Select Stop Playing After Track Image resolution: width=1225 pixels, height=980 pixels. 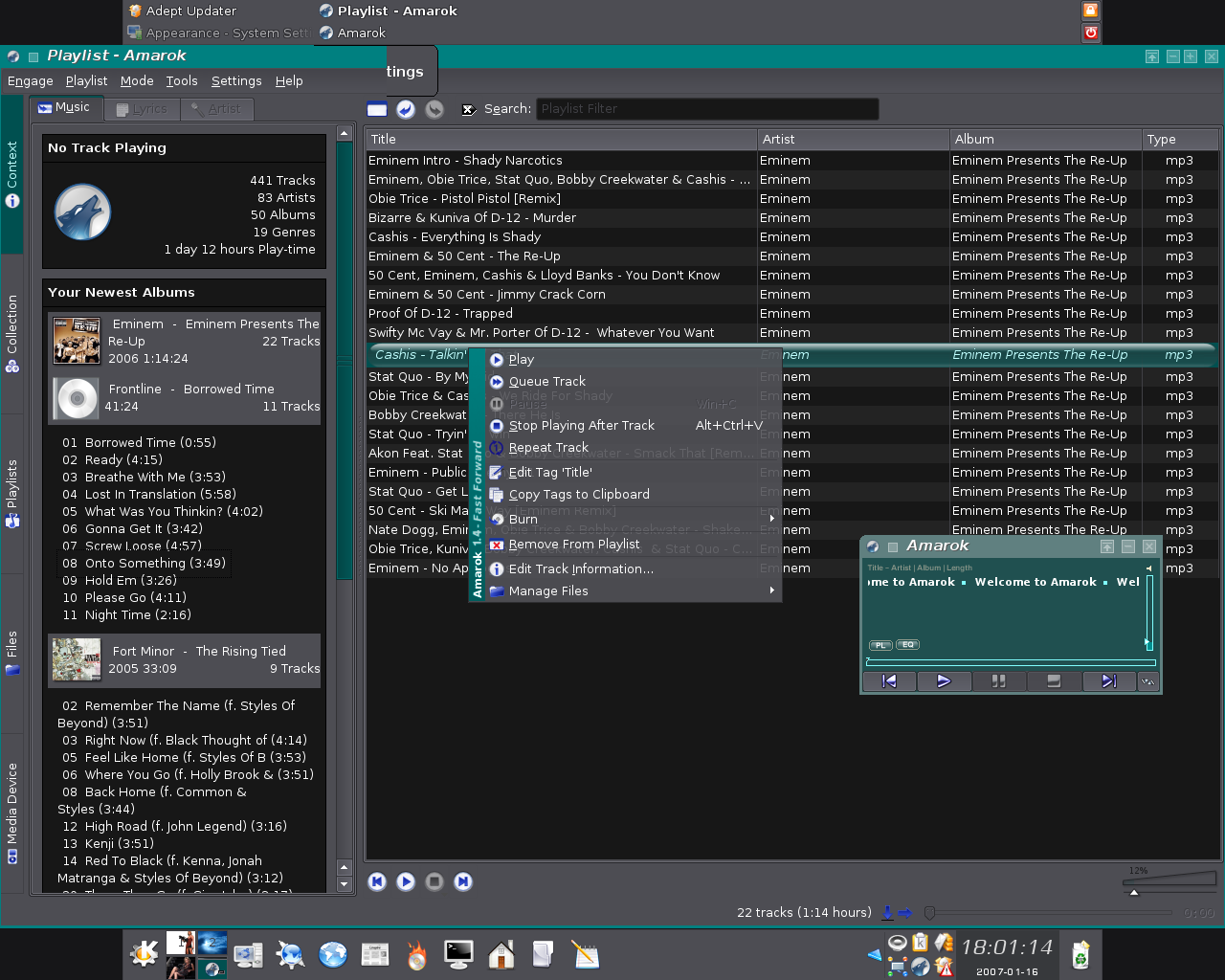(x=634, y=425)
